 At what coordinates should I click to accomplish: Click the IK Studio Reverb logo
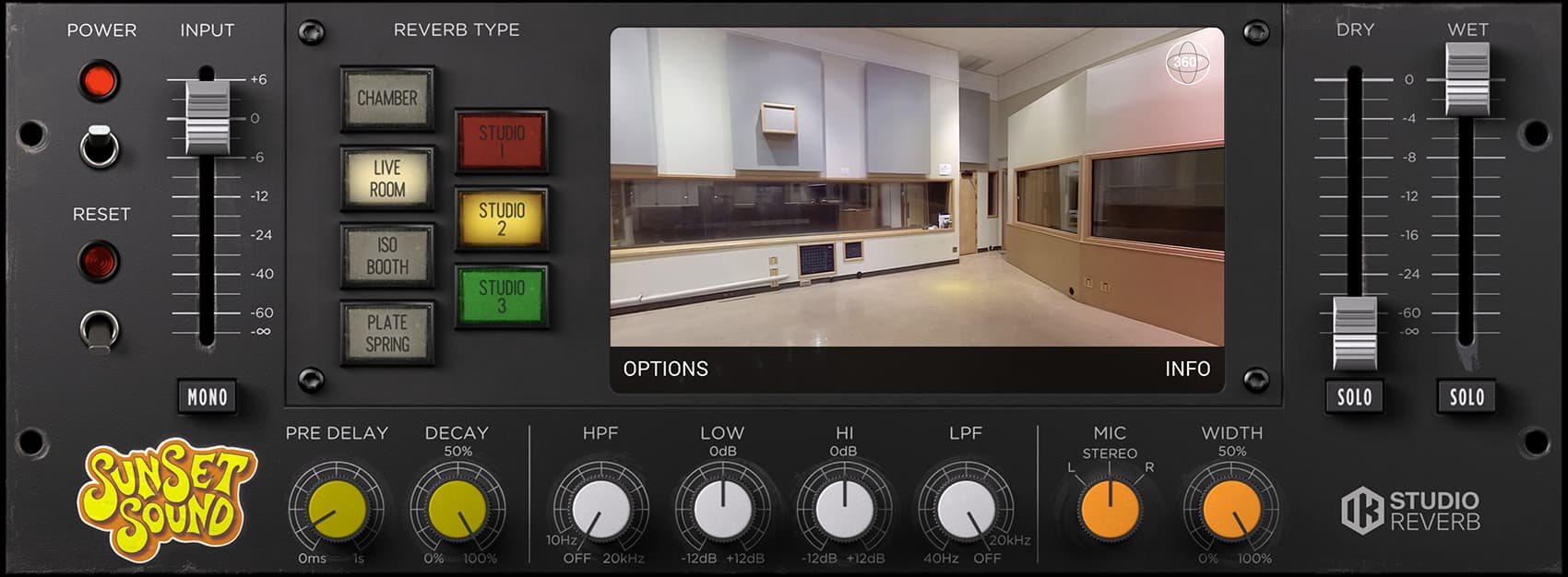1410,512
